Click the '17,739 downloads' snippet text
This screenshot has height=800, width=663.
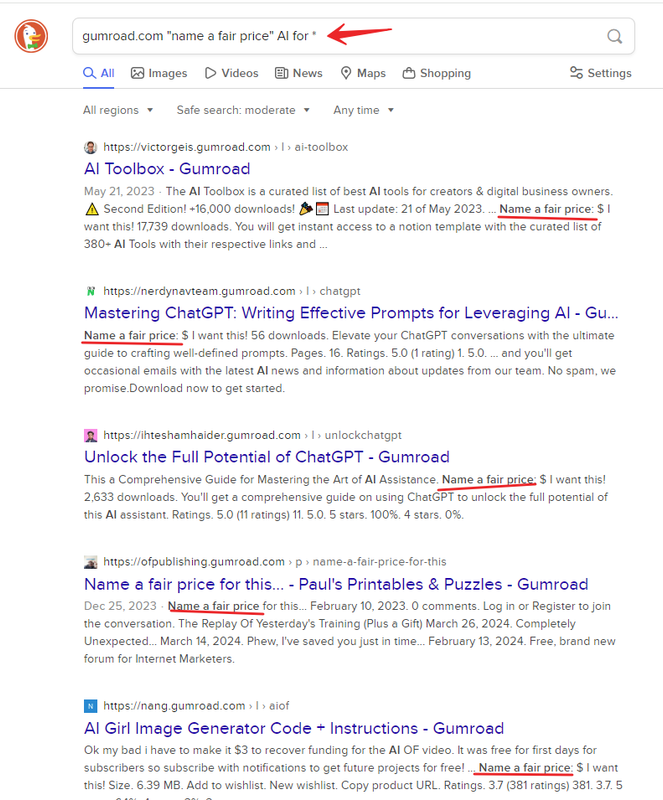pyautogui.click(x=184, y=227)
